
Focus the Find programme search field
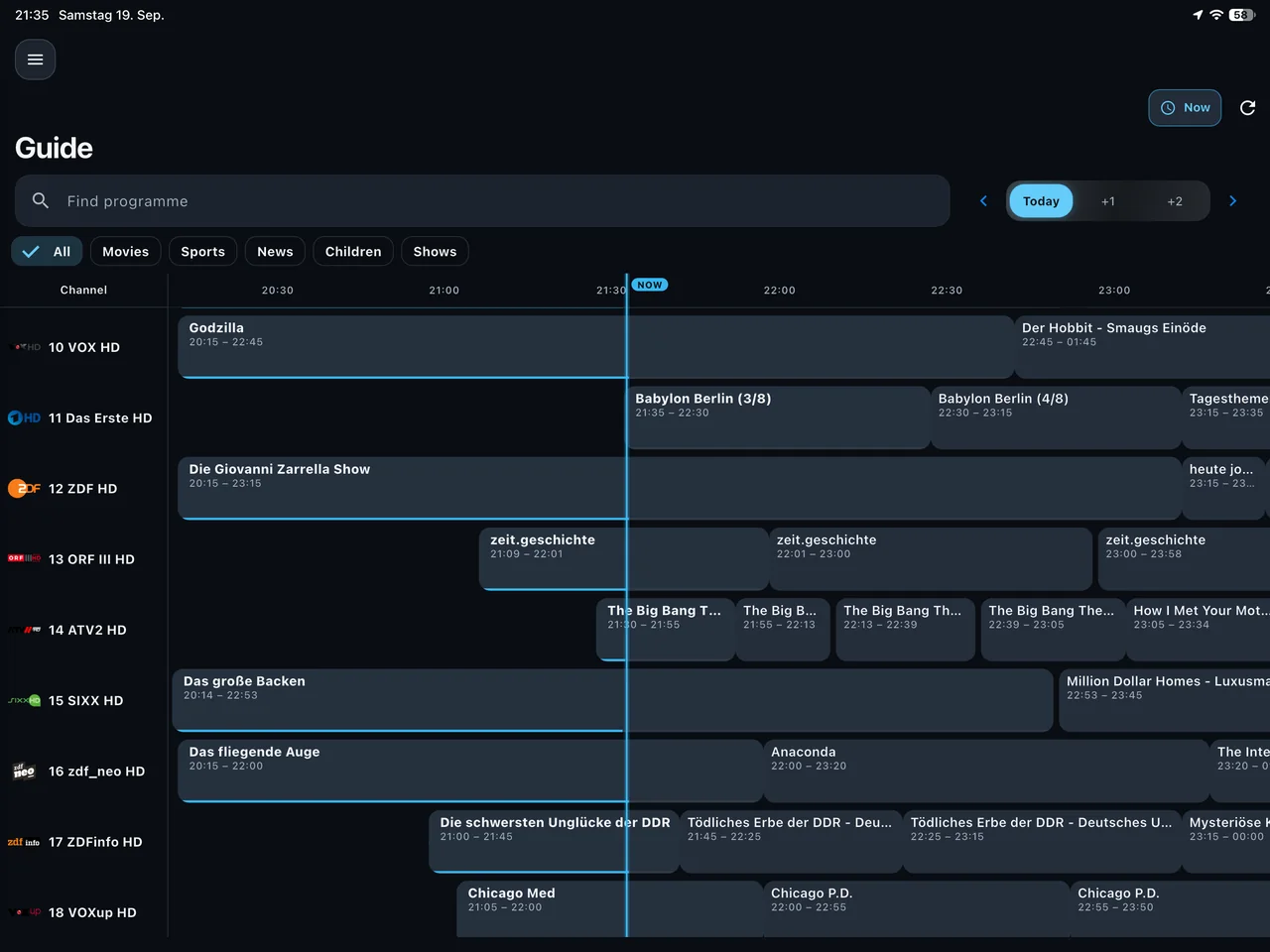(x=482, y=200)
